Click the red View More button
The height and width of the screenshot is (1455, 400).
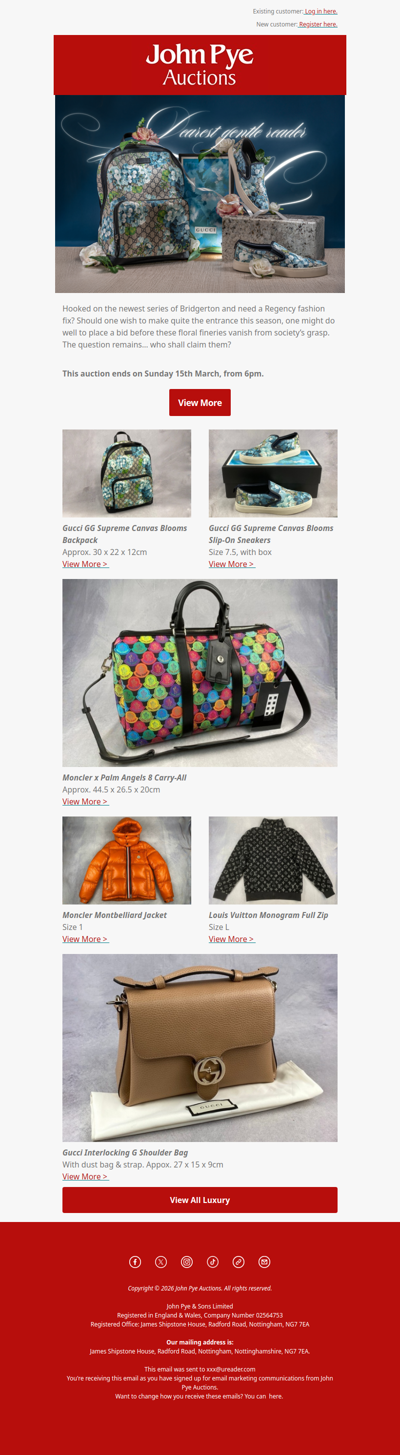coord(200,403)
